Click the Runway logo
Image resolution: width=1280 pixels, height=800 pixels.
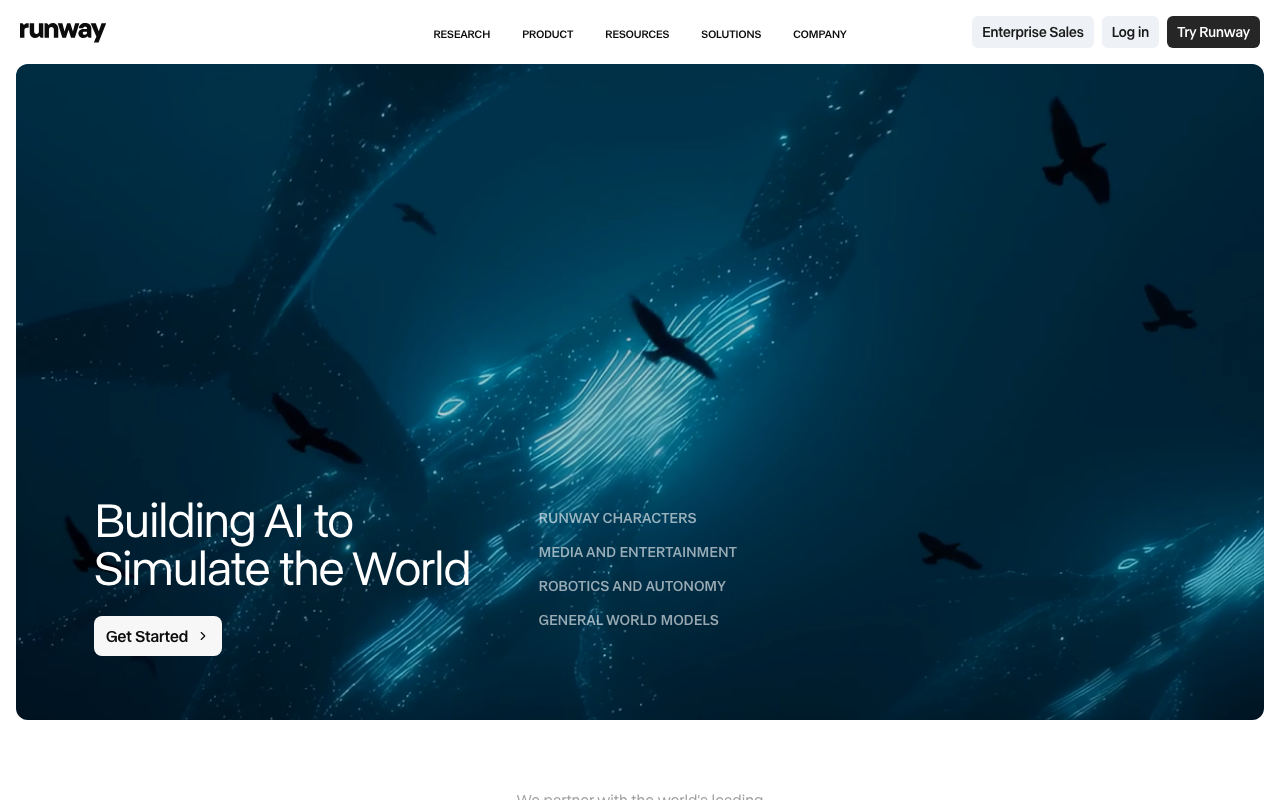point(63,32)
